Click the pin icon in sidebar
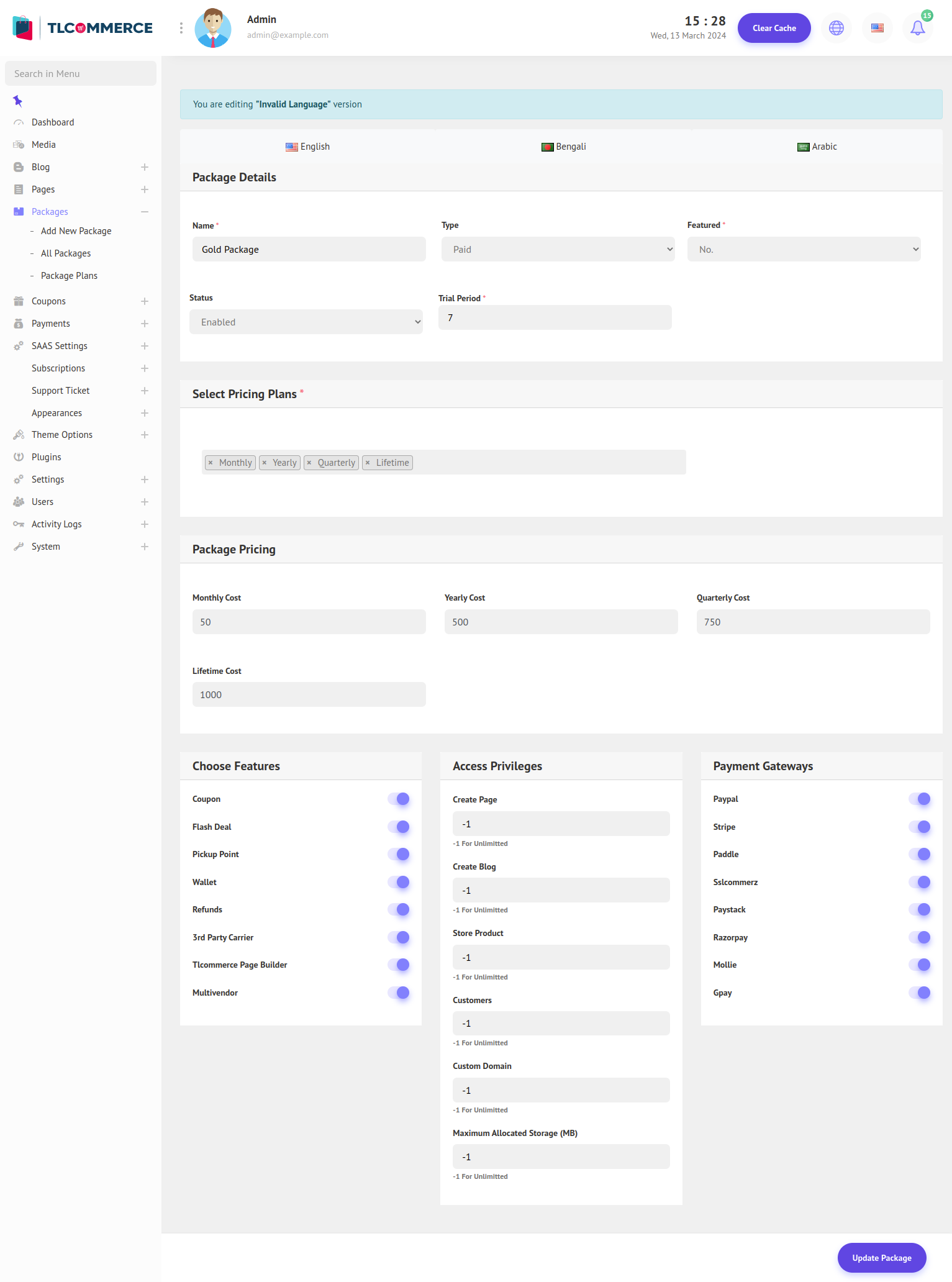Screen dimensions: 952x1282 point(18,101)
